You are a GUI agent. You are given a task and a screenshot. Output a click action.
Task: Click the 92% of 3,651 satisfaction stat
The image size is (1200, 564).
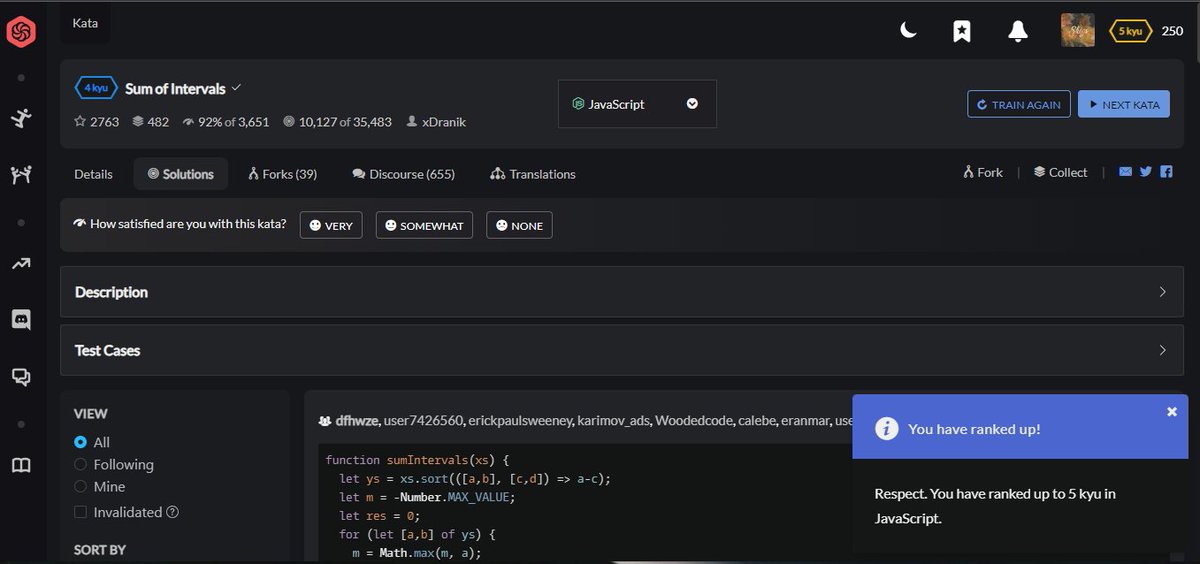coord(225,122)
